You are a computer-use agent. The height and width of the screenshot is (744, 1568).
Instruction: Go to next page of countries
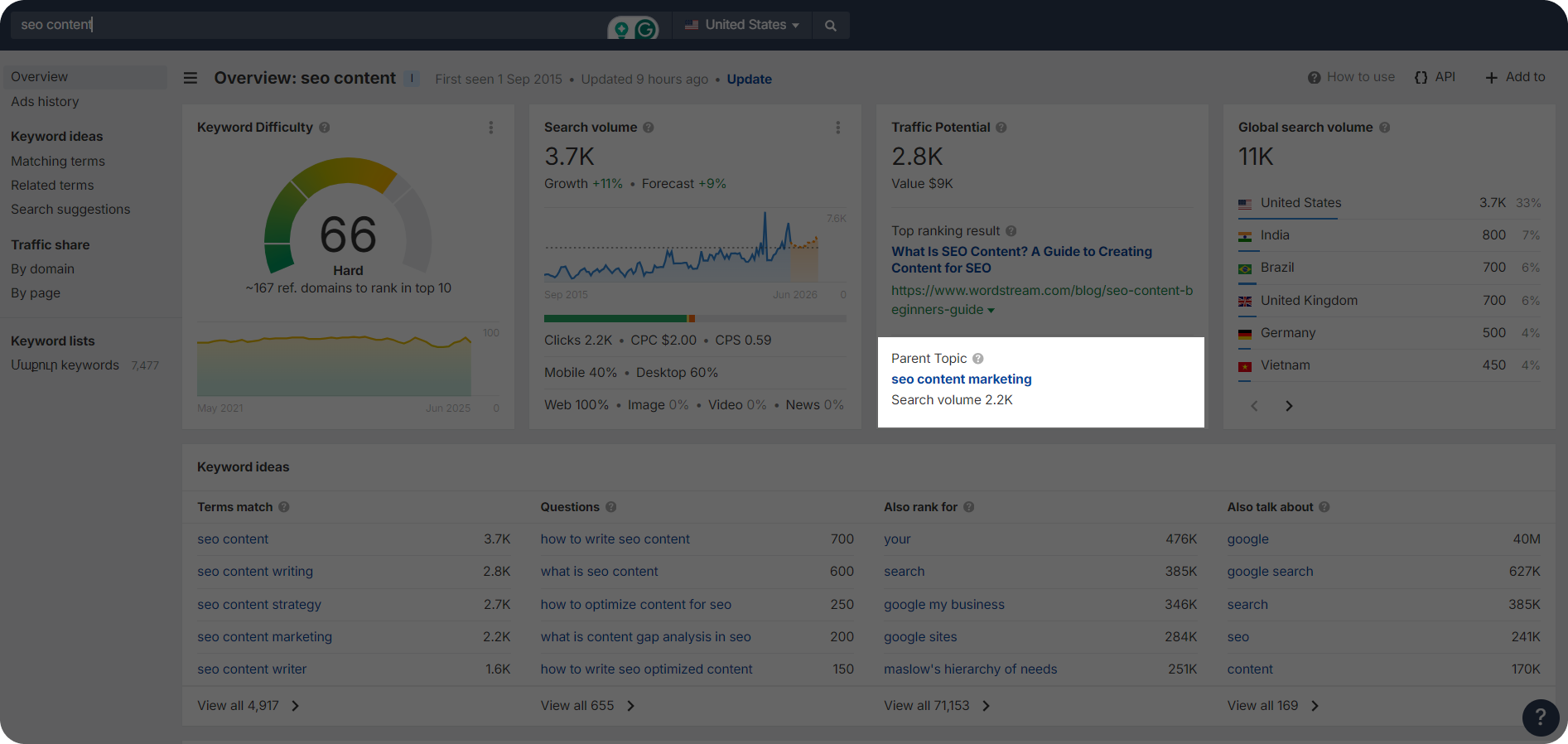pyautogui.click(x=1289, y=406)
